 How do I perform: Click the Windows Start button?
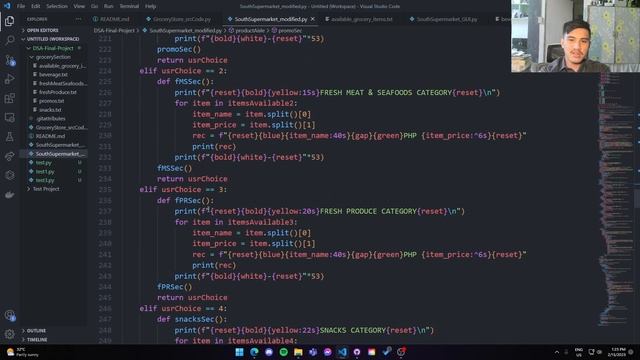[240, 352]
